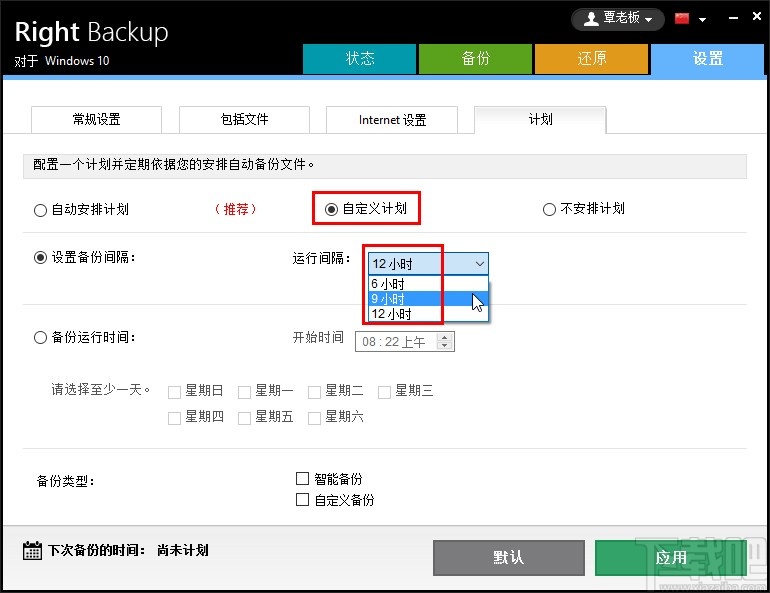The height and width of the screenshot is (593, 770).
Task: Expand the language selector arrow
Action: pos(702,20)
